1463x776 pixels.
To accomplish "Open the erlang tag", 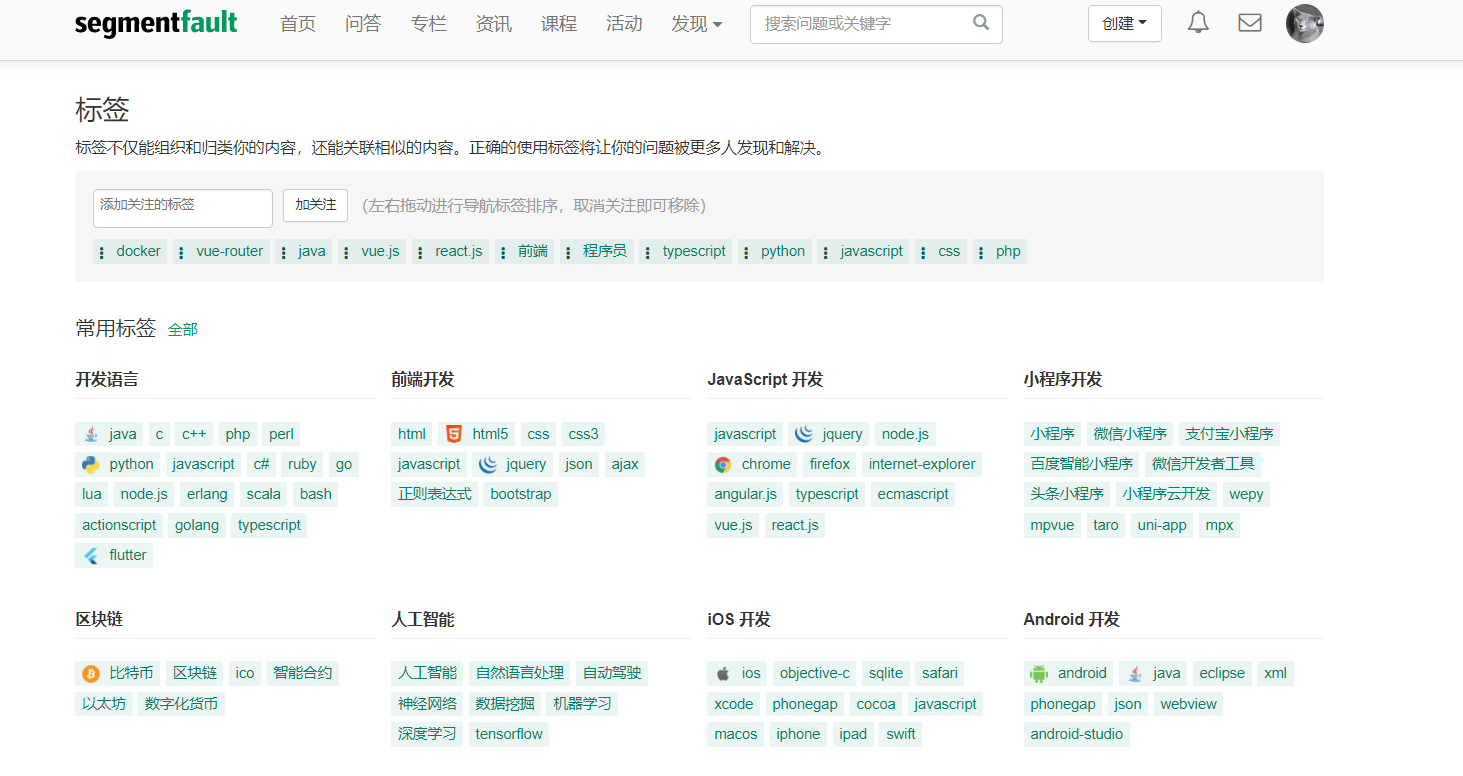I will pos(207,494).
